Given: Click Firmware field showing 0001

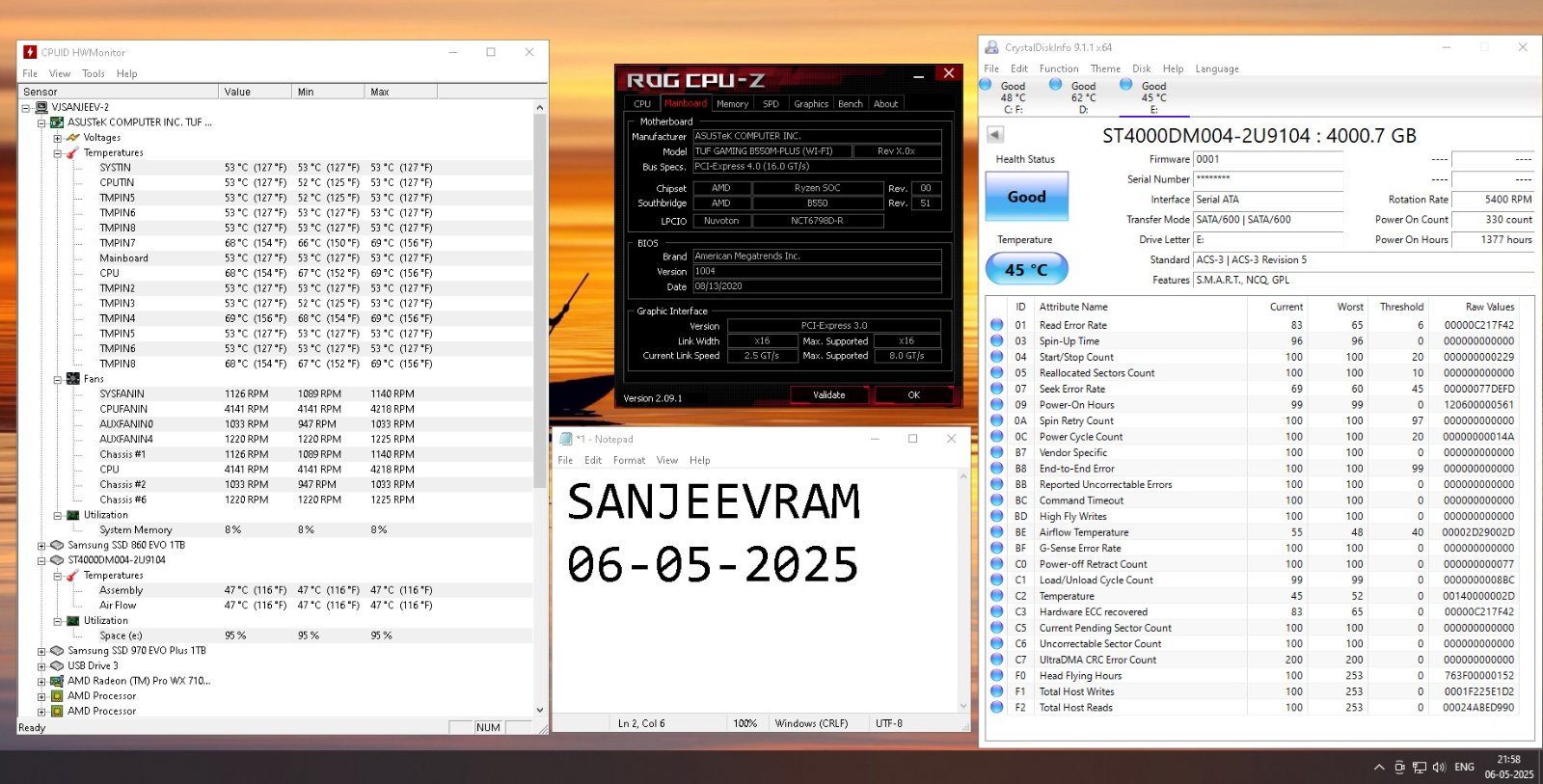Looking at the screenshot, I should [x=1268, y=159].
